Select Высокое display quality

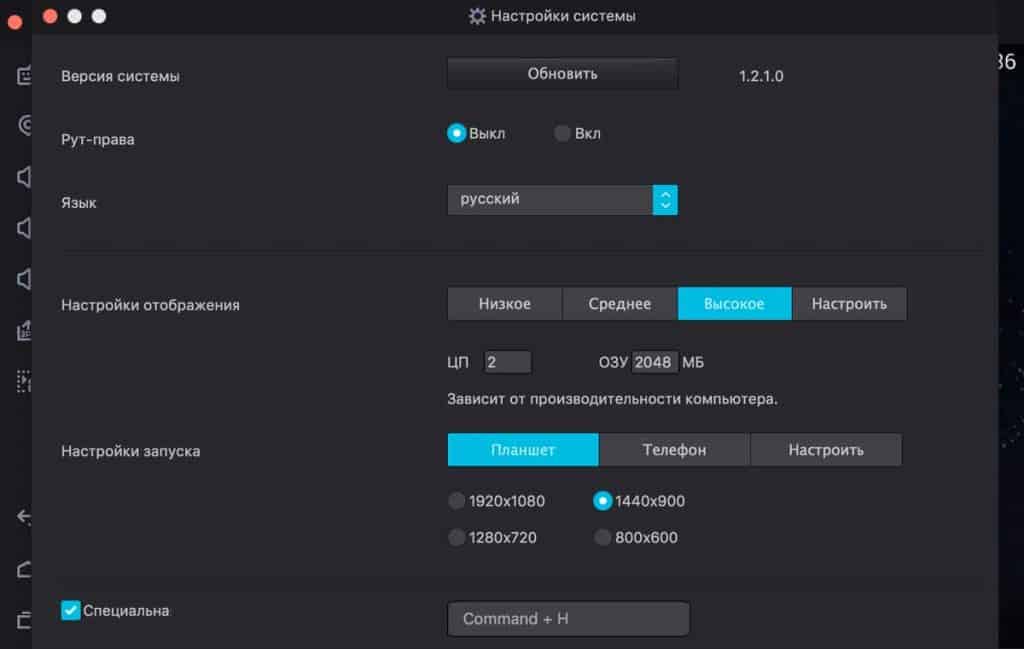click(x=734, y=304)
